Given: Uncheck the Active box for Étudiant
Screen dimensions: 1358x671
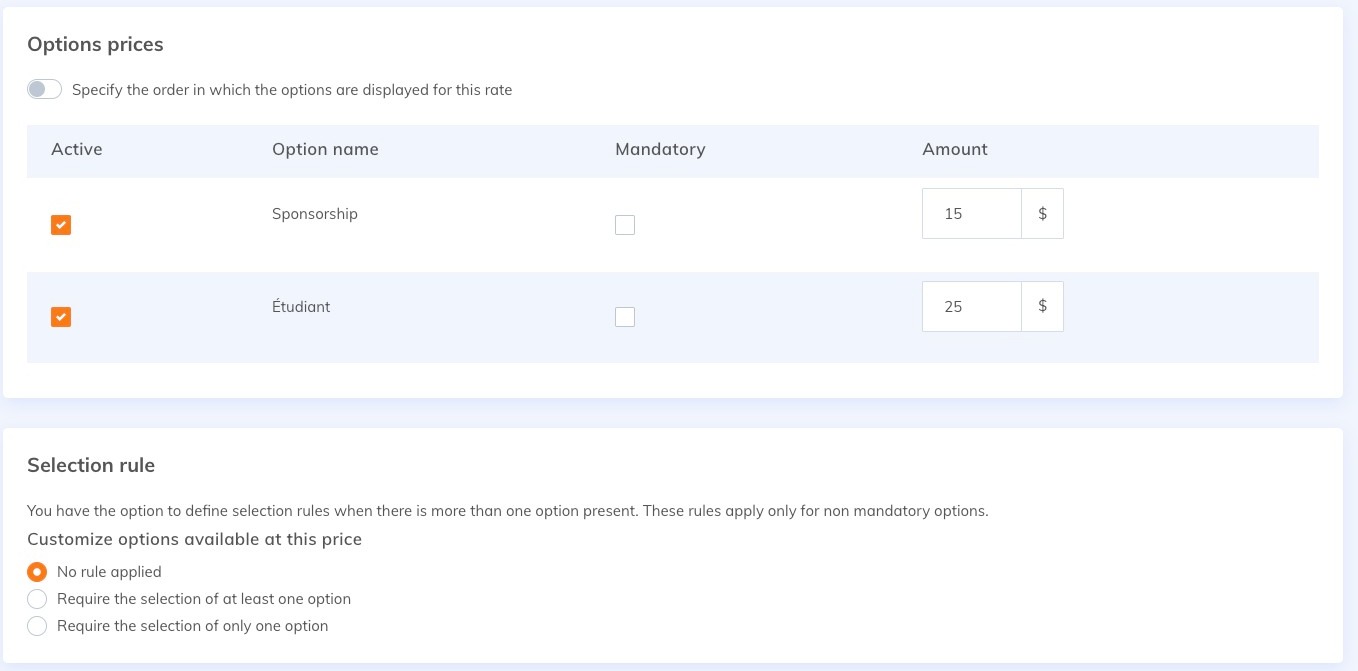Looking at the screenshot, I should click(61, 317).
